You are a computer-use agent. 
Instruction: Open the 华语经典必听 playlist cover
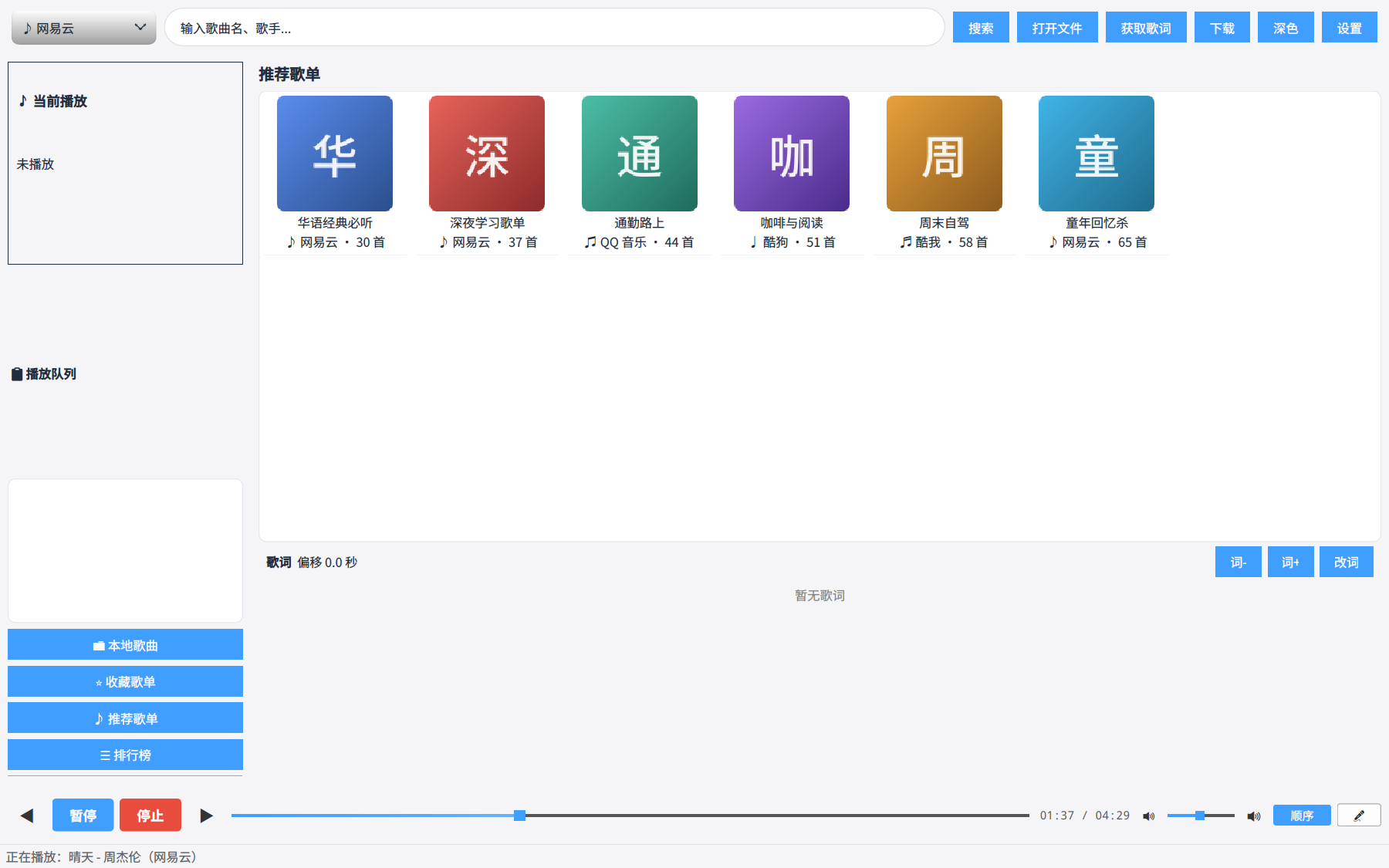pyautogui.click(x=335, y=154)
